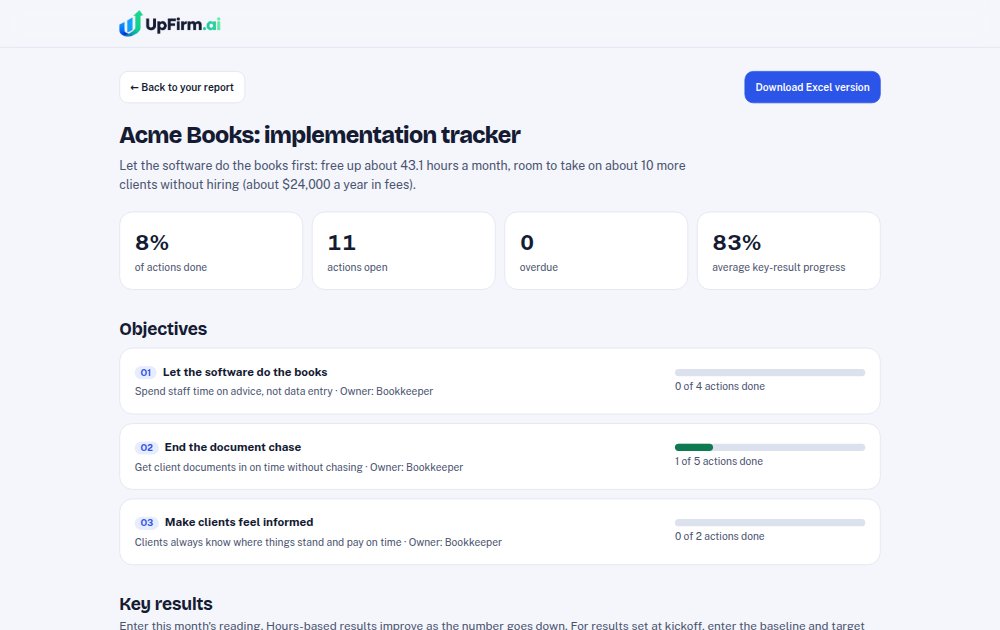Screen dimensions: 1000x630
Task: Download the Excel version
Action: [x=812, y=87]
